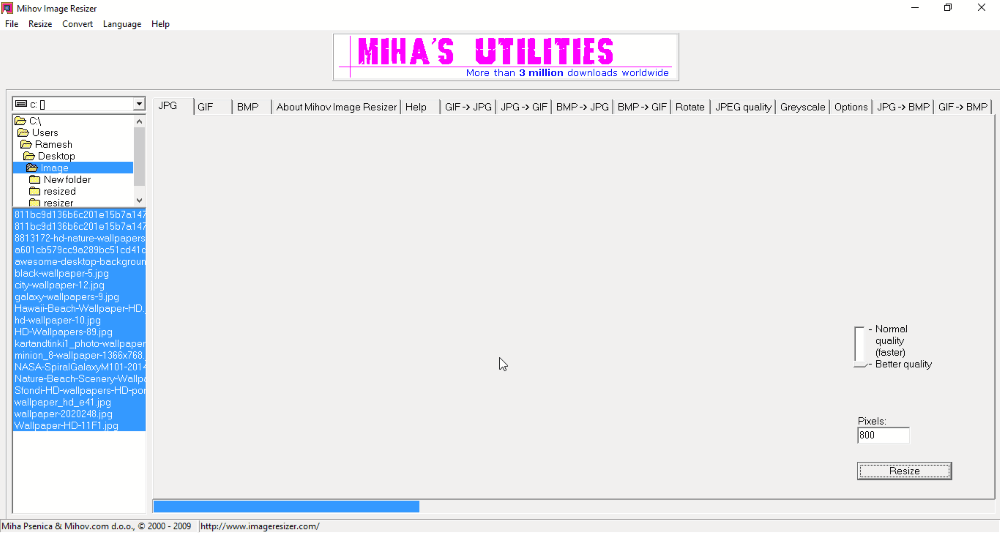Select file HD-Wallpapers-89.jpg

coord(79,332)
